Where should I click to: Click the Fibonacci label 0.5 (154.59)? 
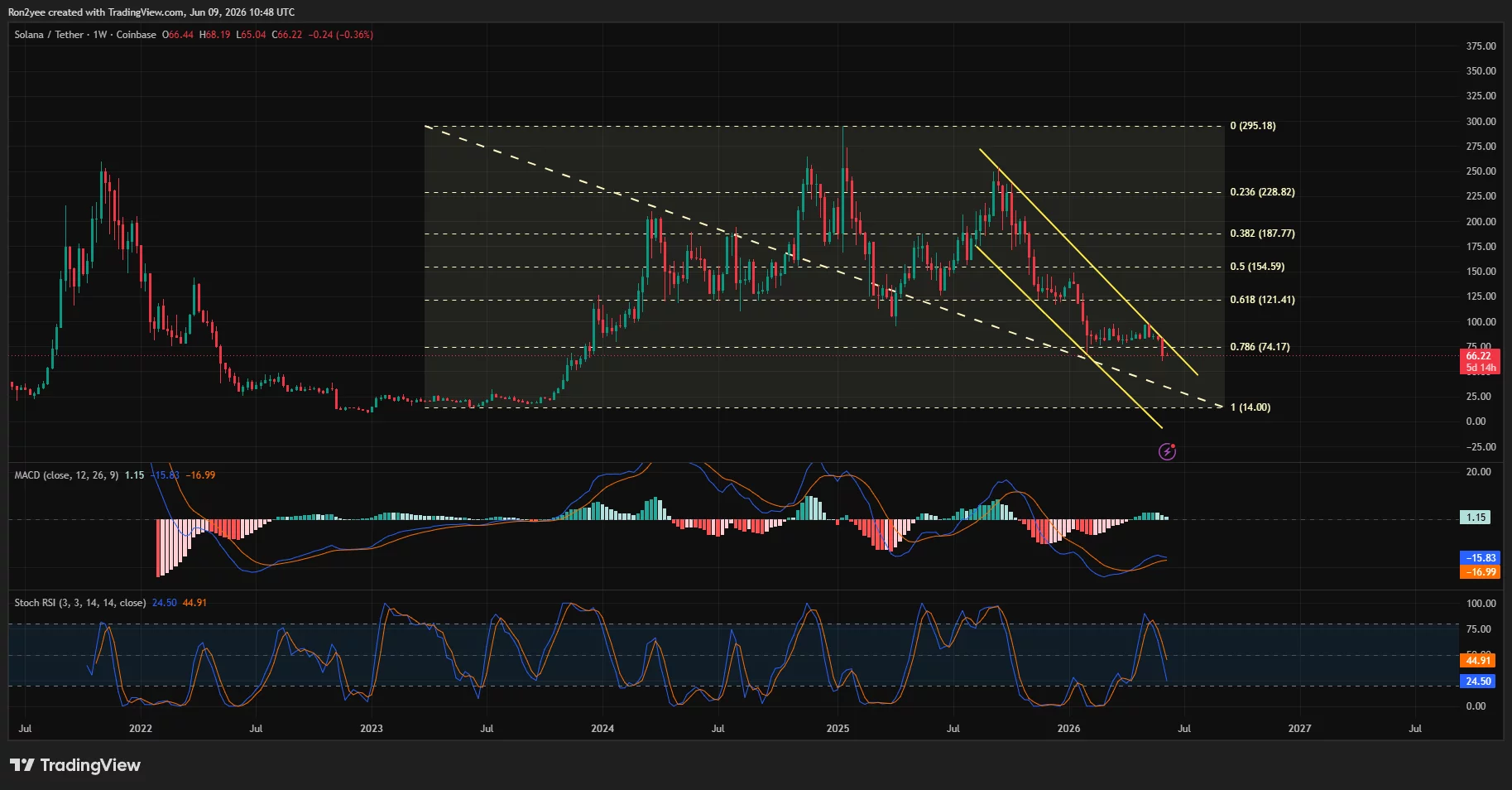[1258, 267]
